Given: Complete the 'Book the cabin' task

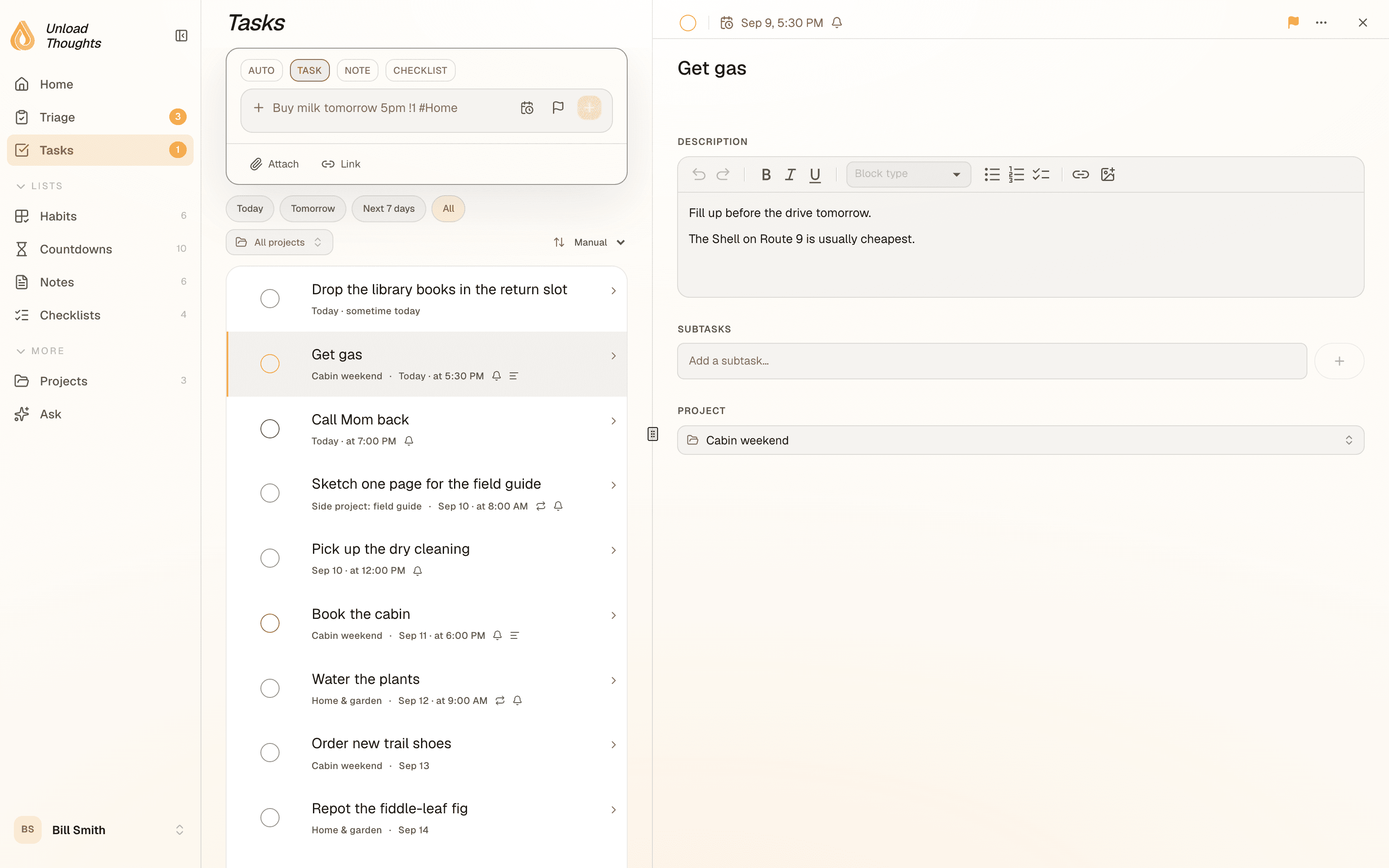Looking at the screenshot, I should click(x=270, y=623).
